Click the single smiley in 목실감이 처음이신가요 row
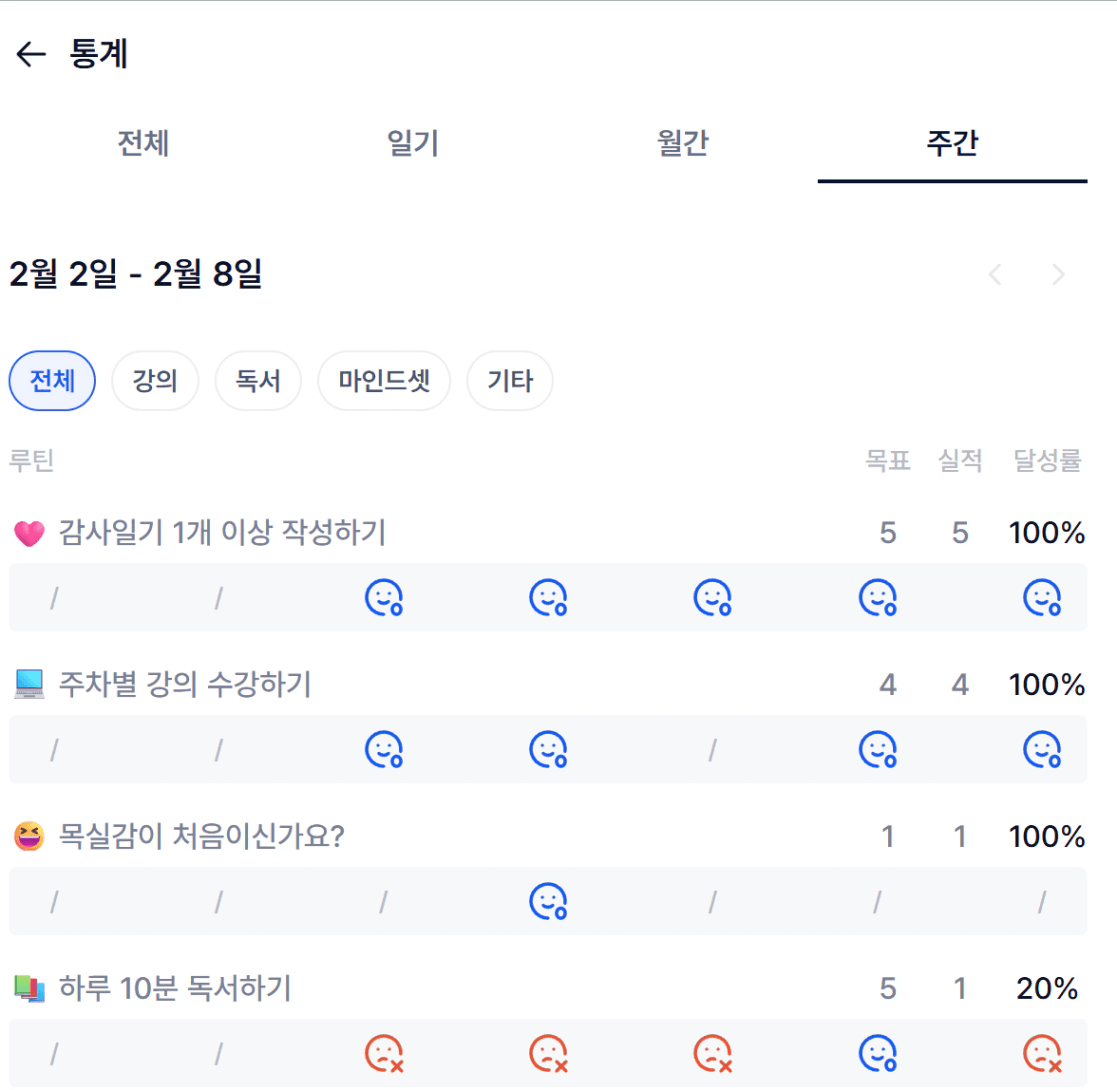This screenshot has height=1090, width=1117. tap(548, 902)
